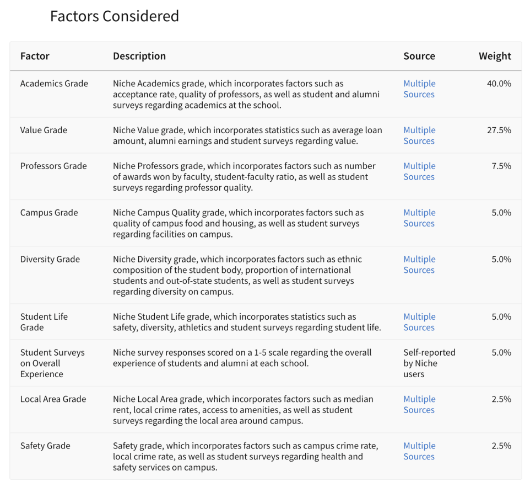Click the 27.5% weight value
The image size is (529, 487).
pyautogui.click(x=499, y=130)
